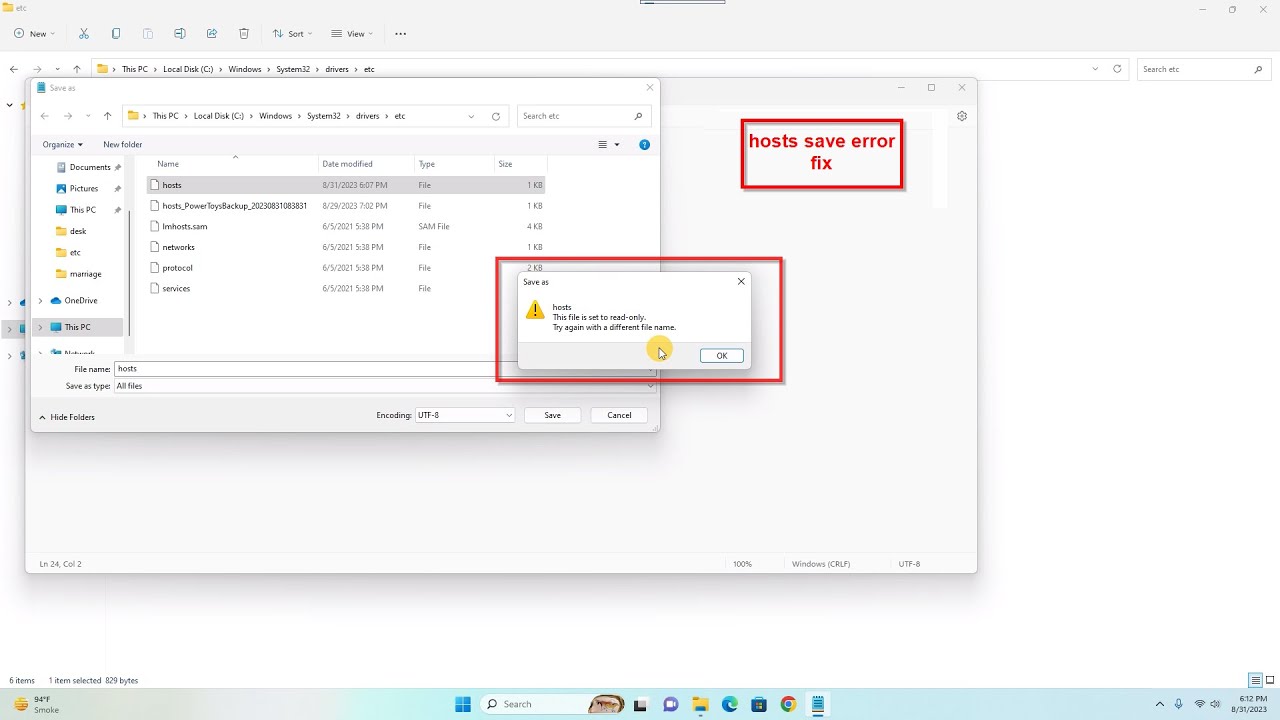Open the See more ellipsis in File Explorer toolbar
1280x720 pixels.
pyautogui.click(x=401, y=33)
